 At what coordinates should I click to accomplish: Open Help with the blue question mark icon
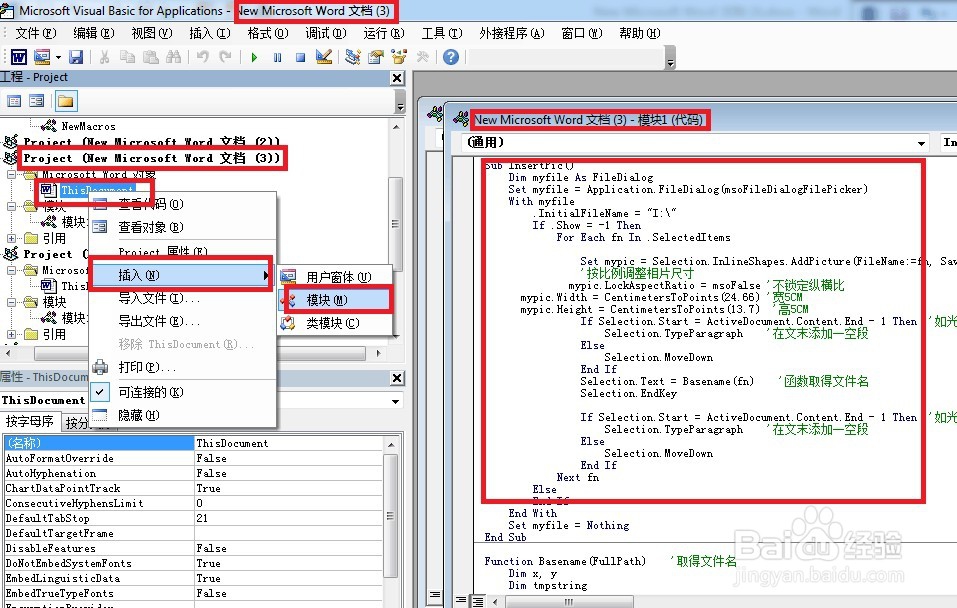pos(451,57)
